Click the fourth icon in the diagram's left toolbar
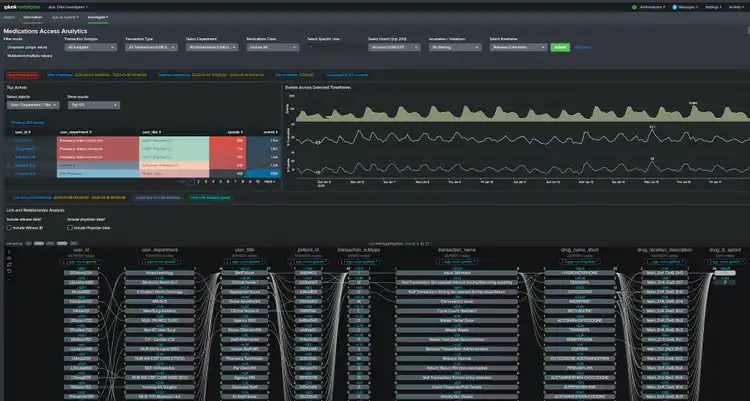This screenshot has width=750, height=401. (10, 271)
